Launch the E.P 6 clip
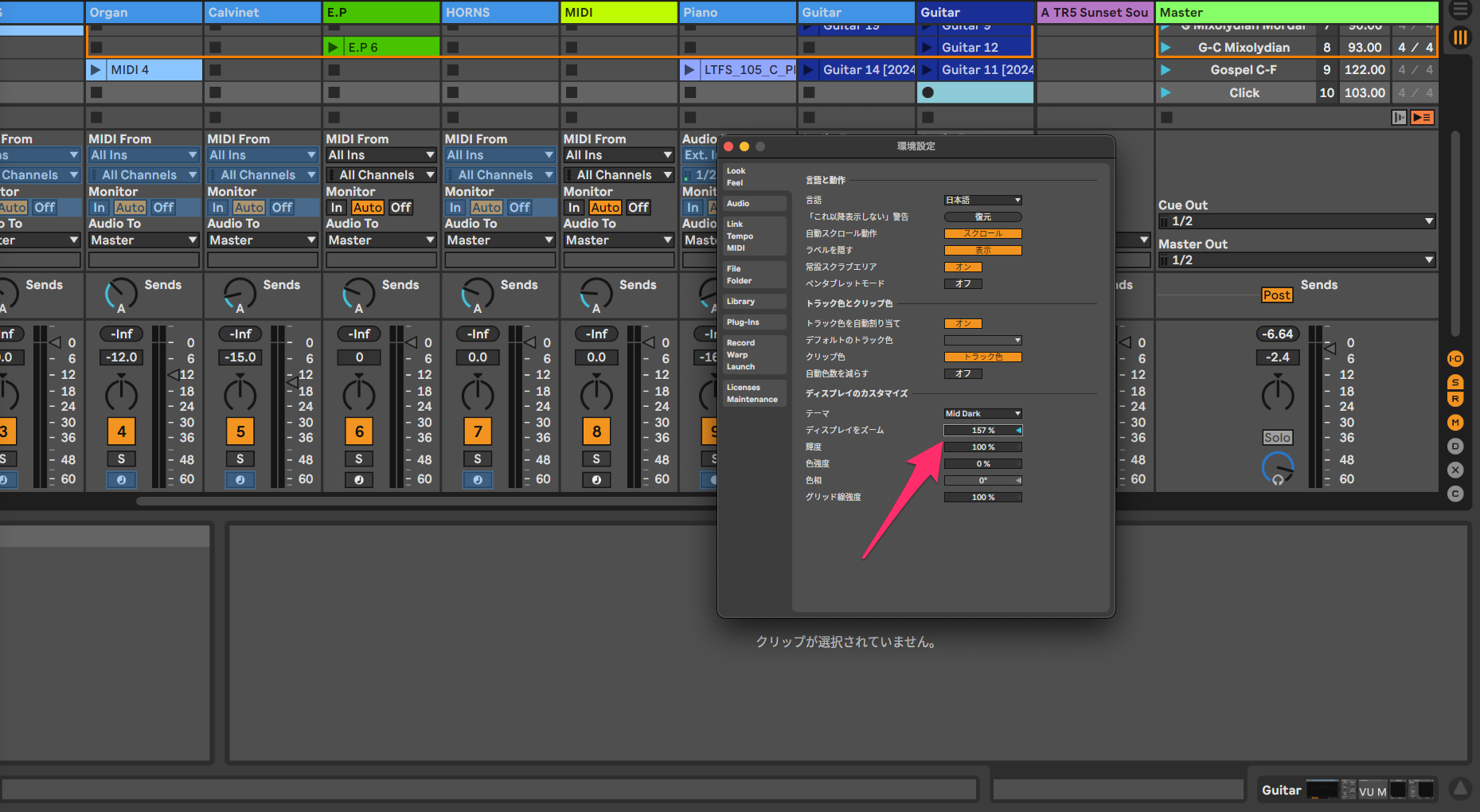1480x812 pixels. tap(333, 48)
